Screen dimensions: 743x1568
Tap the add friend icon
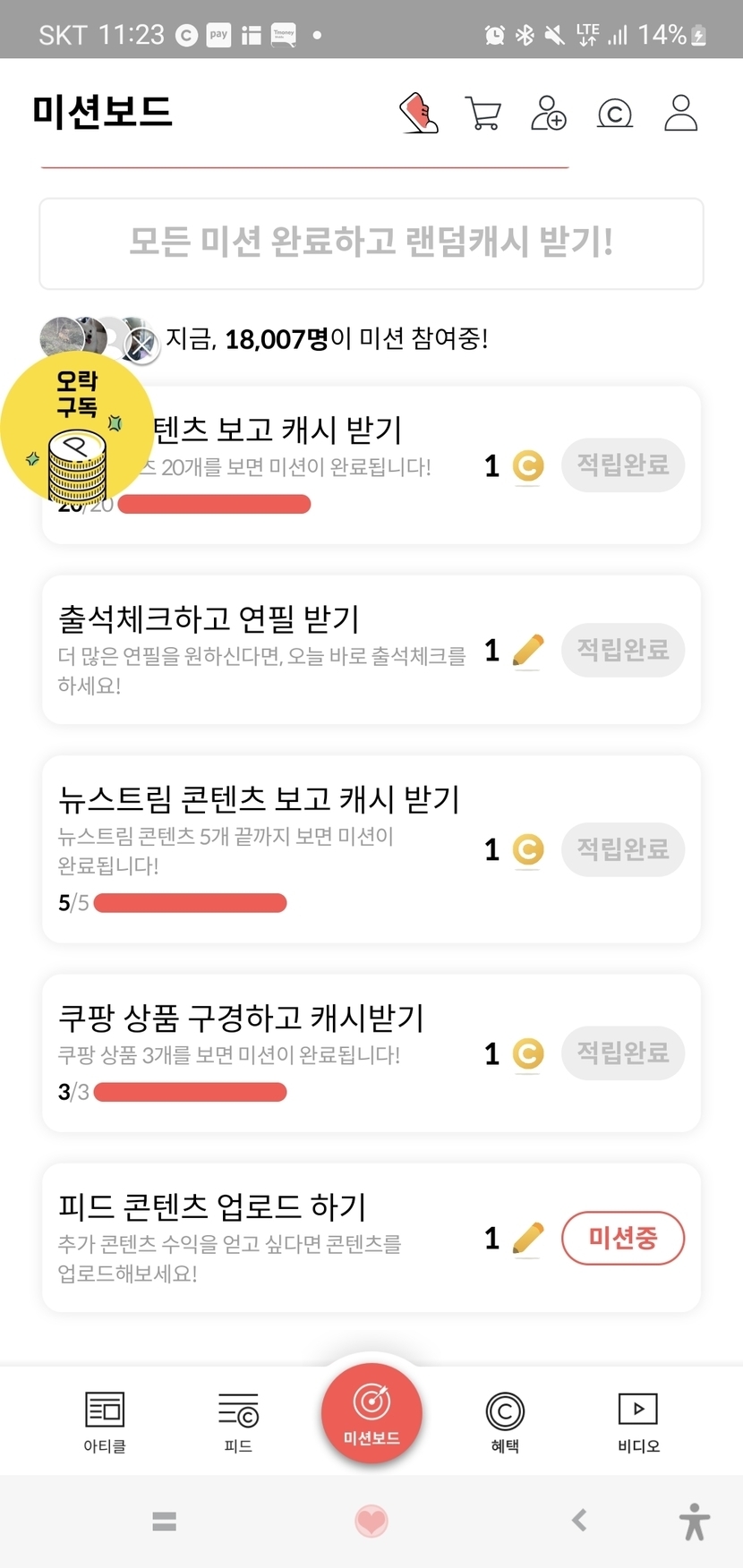point(548,114)
